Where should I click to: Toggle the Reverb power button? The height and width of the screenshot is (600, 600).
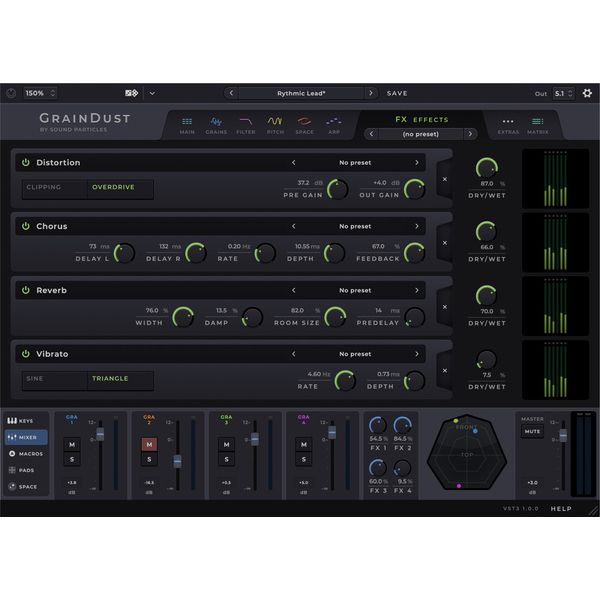26,290
